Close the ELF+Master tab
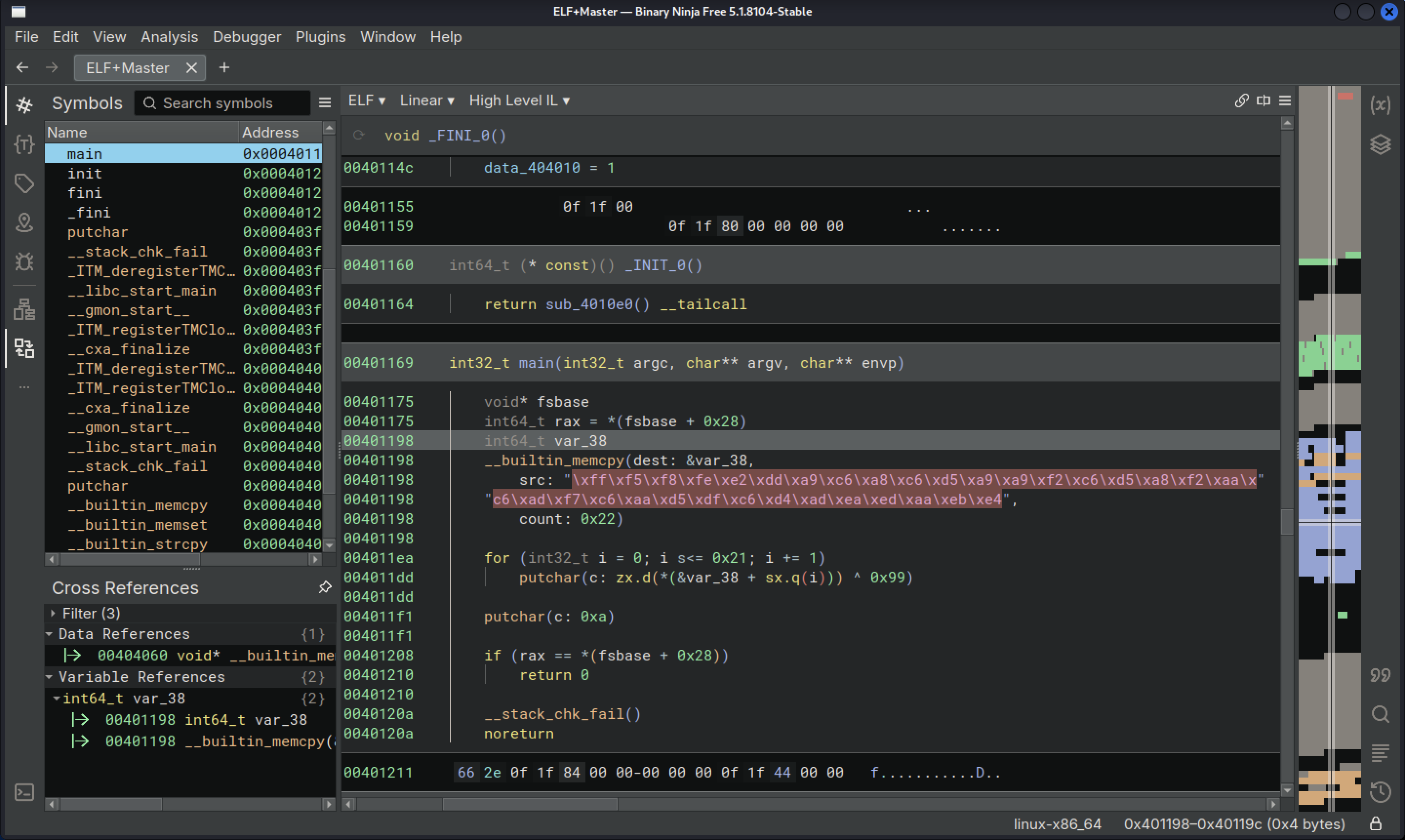The width and height of the screenshot is (1405, 840). pos(191,68)
